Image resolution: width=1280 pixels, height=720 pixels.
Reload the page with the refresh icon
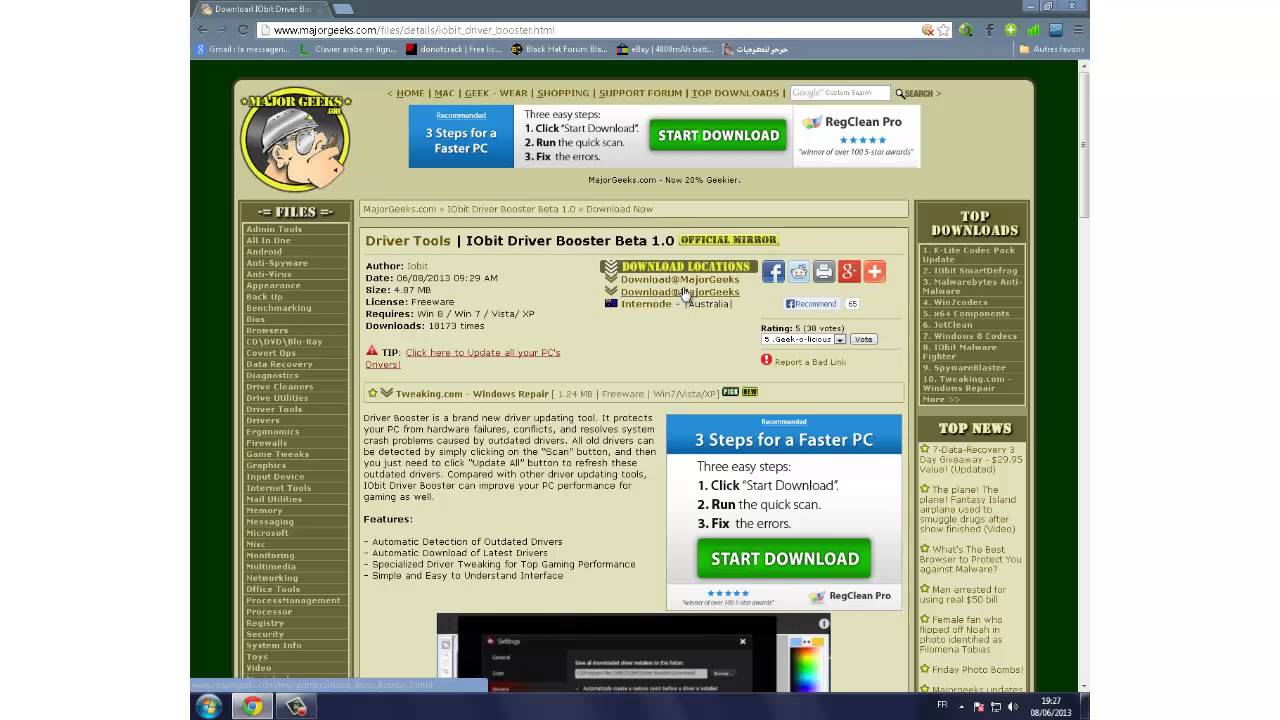(x=243, y=30)
